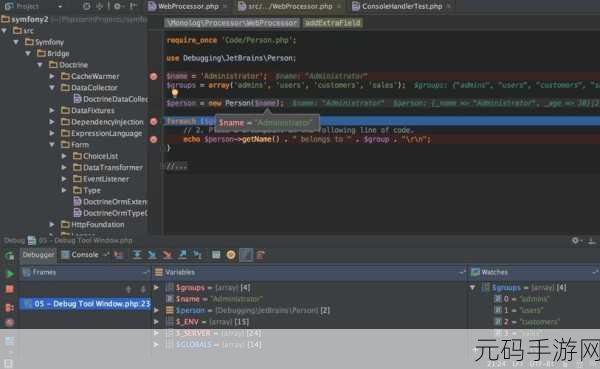Viewport: 600px width, 369px height.
Task: Expand the $person variable in Variables
Action: [x=157, y=310]
